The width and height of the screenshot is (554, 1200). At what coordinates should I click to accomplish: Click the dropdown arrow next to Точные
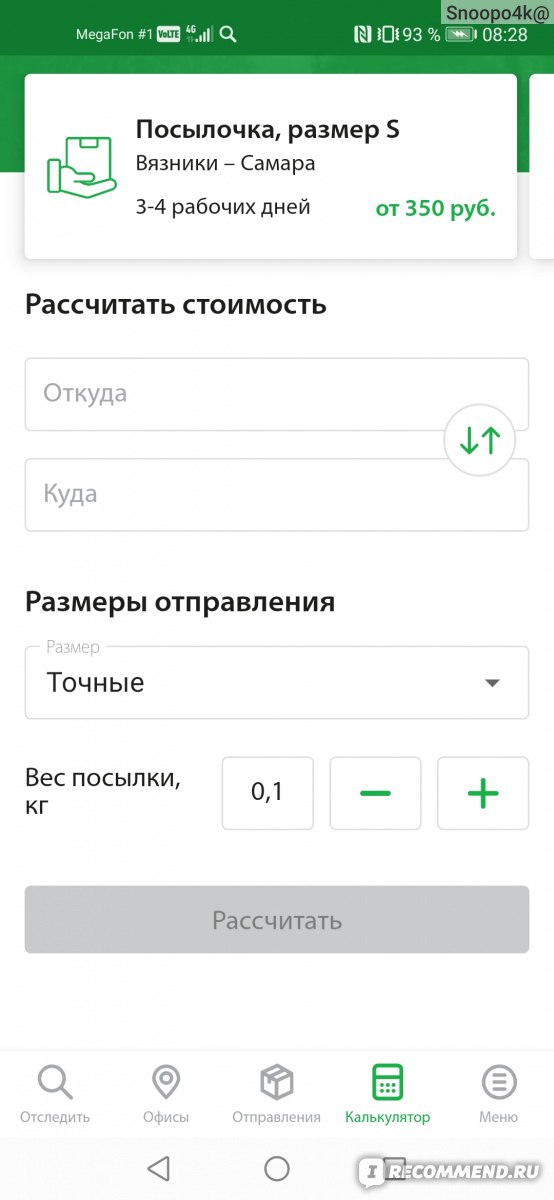[x=491, y=683]
